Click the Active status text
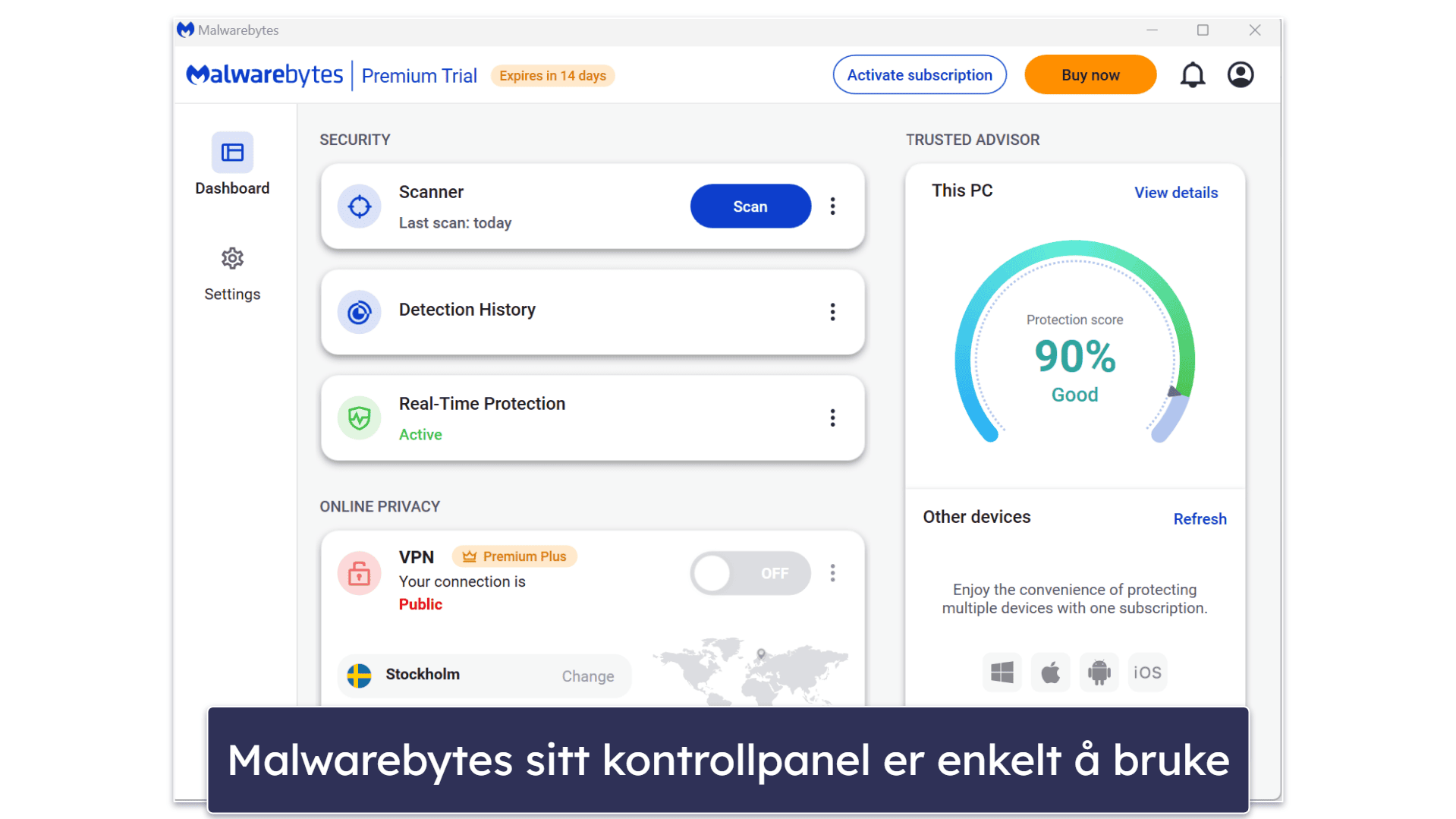Screen dimensions: 1456x819 [x=420, y=435]
